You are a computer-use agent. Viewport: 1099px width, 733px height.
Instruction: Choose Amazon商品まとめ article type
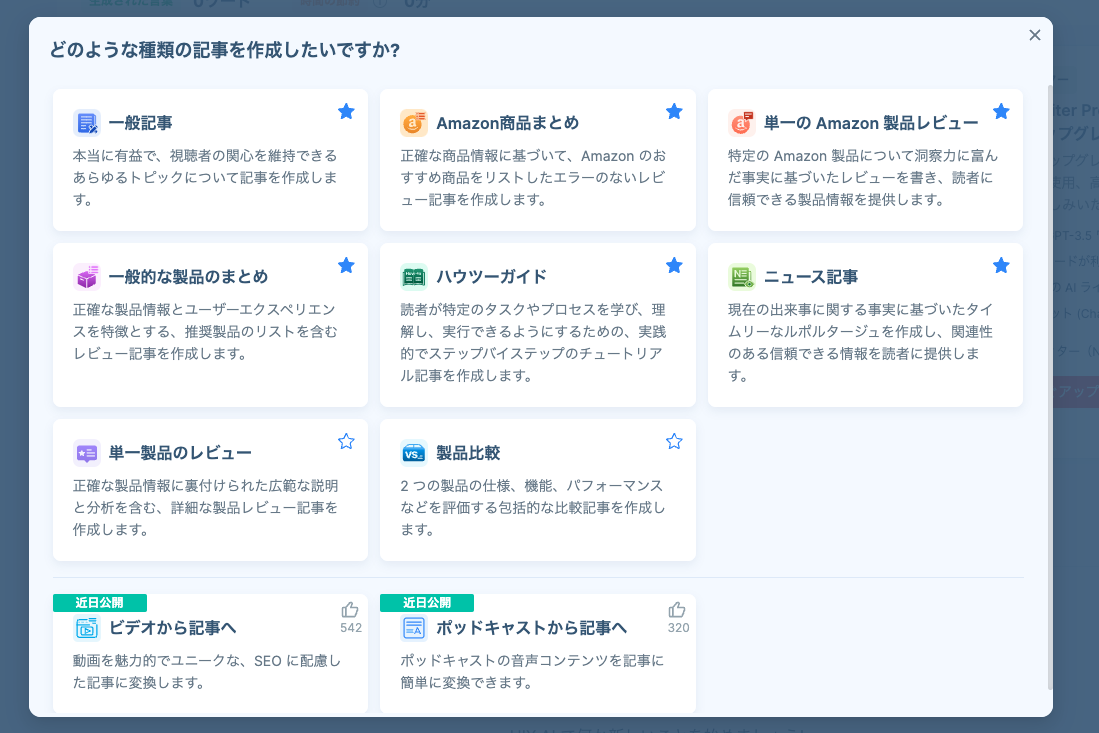click(x=507, y=123)
